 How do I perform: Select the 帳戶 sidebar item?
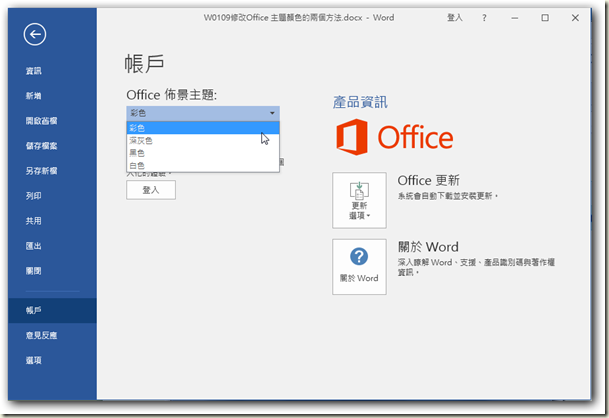tap(52, 310)
